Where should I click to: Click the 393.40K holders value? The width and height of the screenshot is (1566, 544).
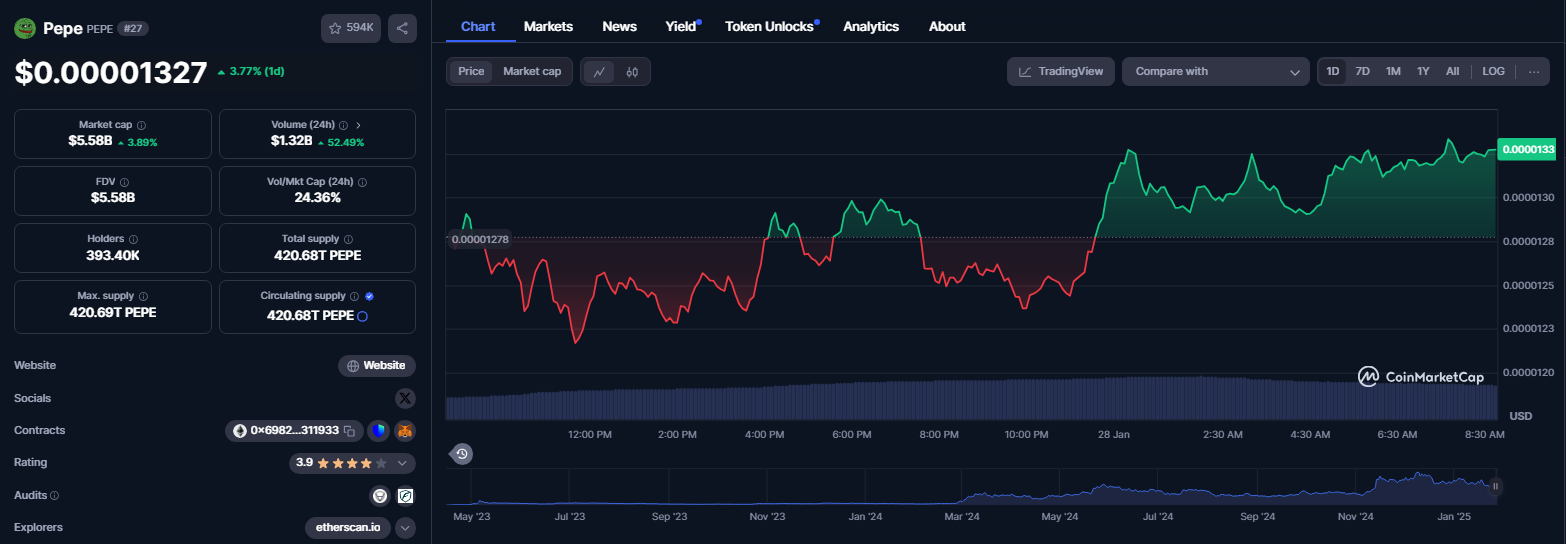point(112,255)
